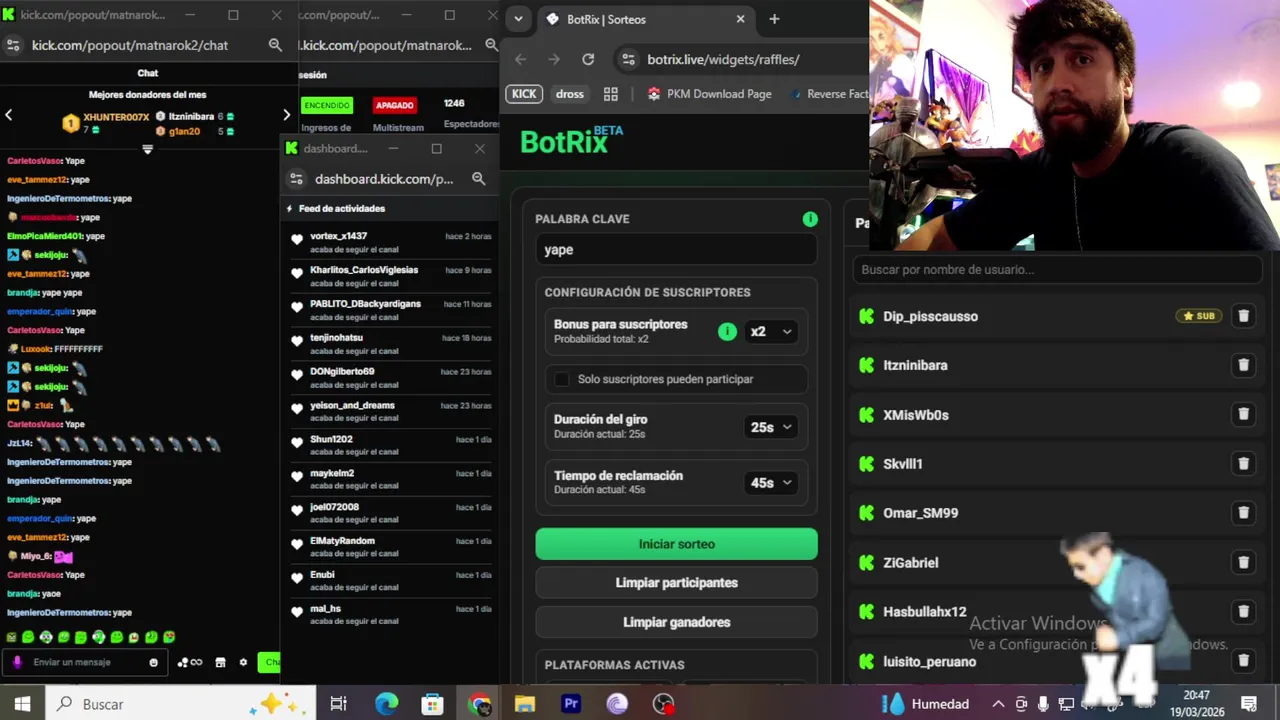Image resolution: width=1280 pixels, height=720 pixels.
Task: Click Buscar por nombre de usuario field
Action: (1057, 270)
